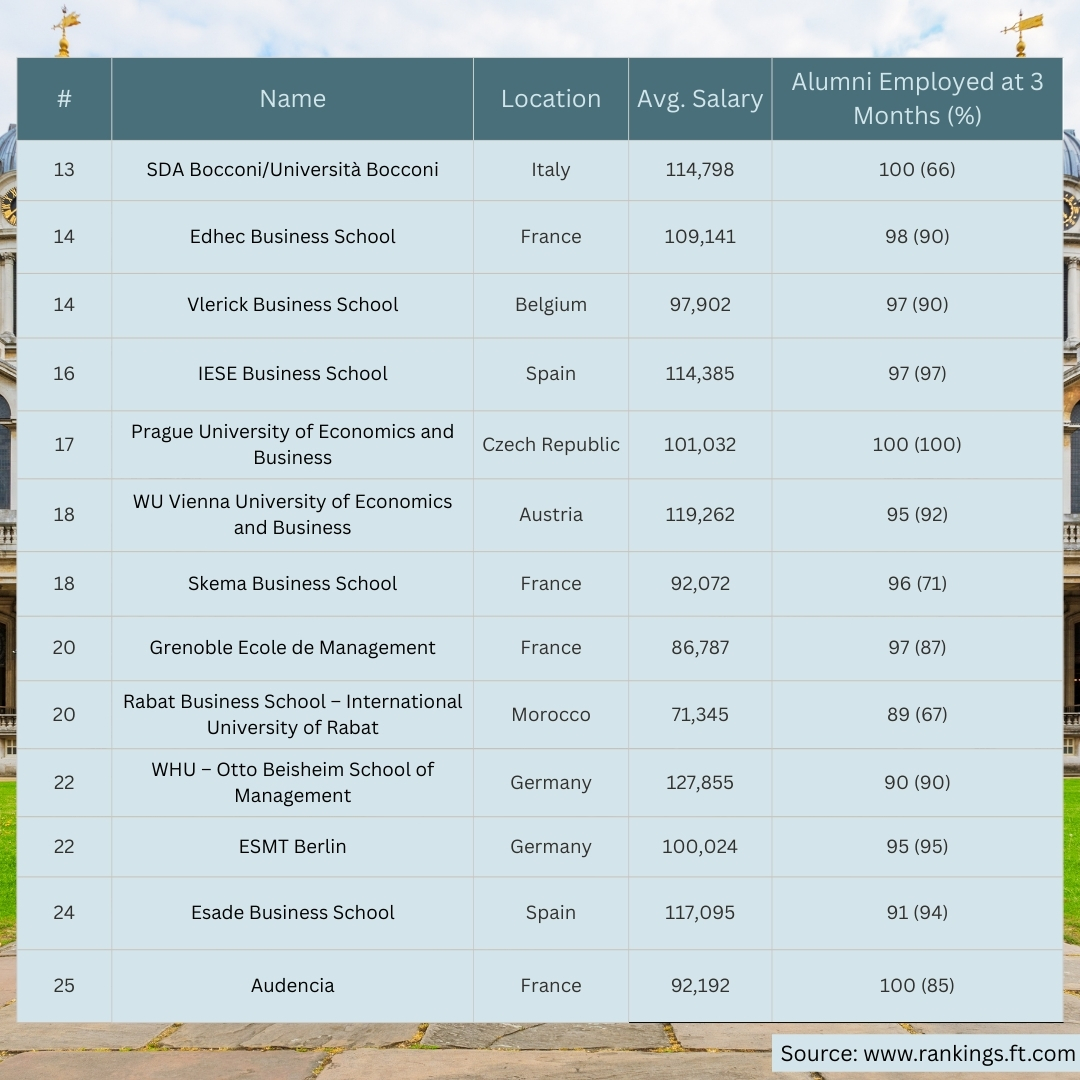The height and width of the screenshot is (1080, 1080).
Task: Click the Belgium location cell
Action: (x=550, y=305)
